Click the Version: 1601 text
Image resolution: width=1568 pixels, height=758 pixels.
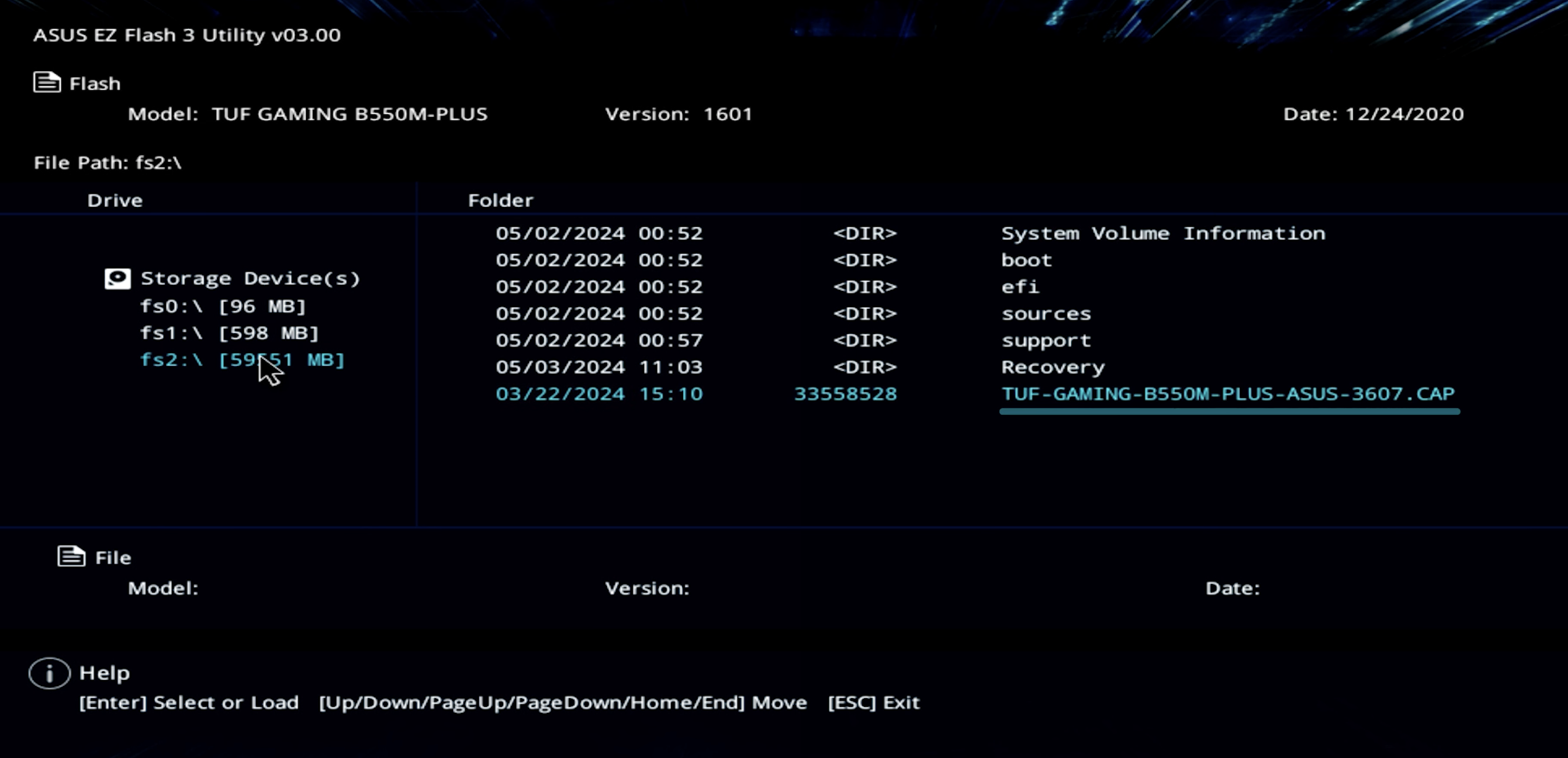pyautogui.click(x=679, y=114)
